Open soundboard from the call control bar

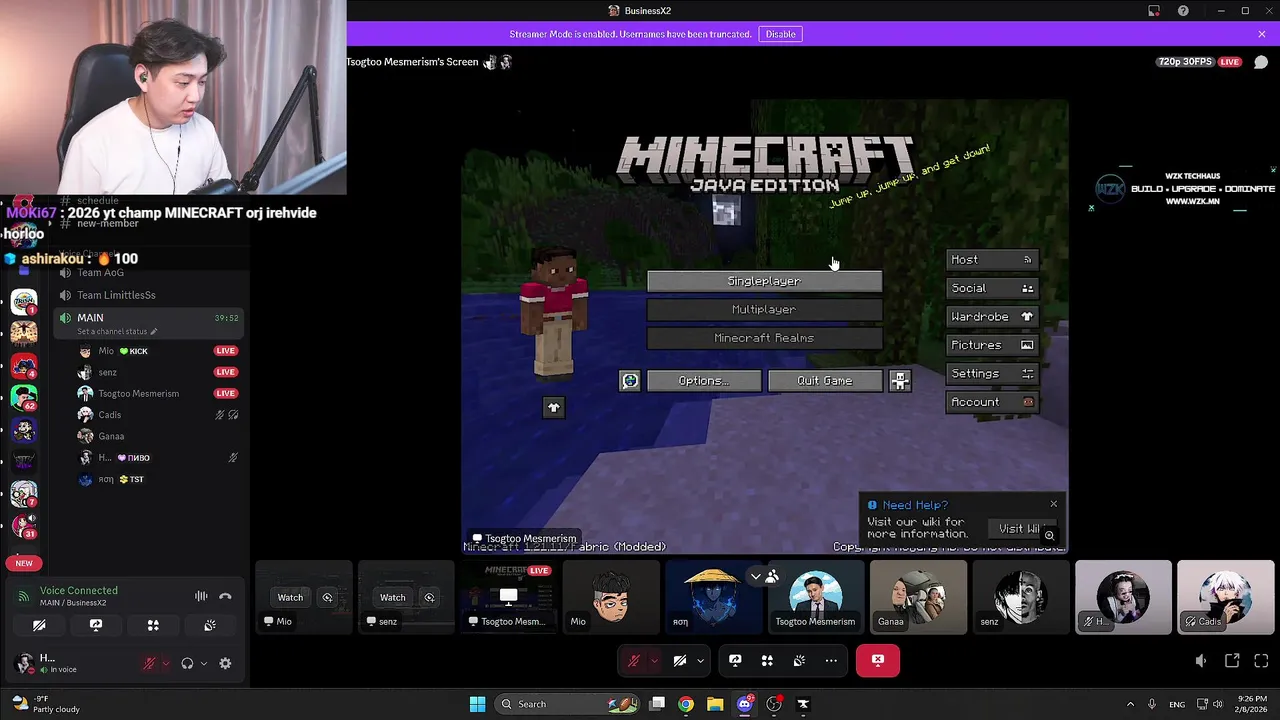799,660
